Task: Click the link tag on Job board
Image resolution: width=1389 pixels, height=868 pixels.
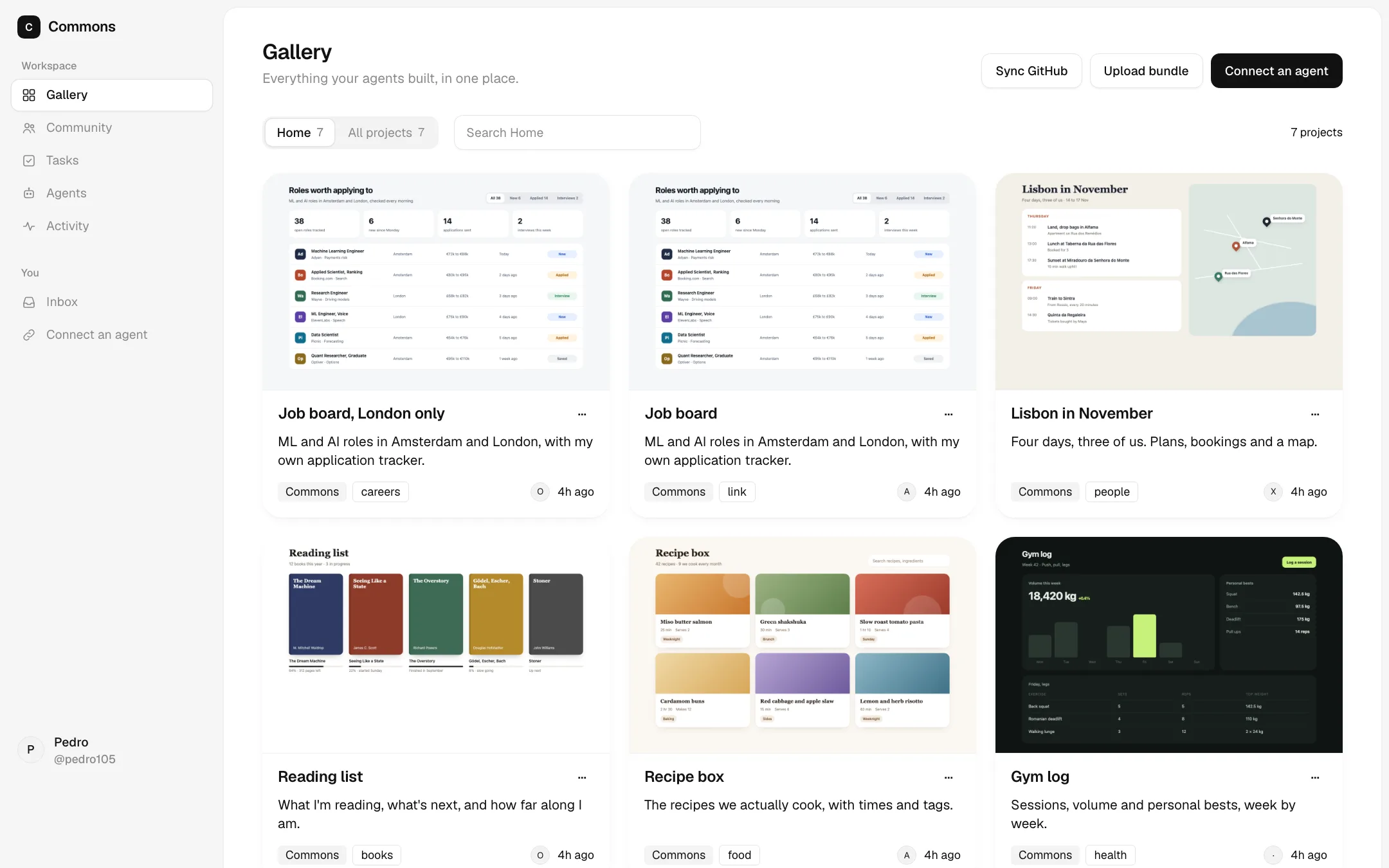Action: [x=737, y=492]
